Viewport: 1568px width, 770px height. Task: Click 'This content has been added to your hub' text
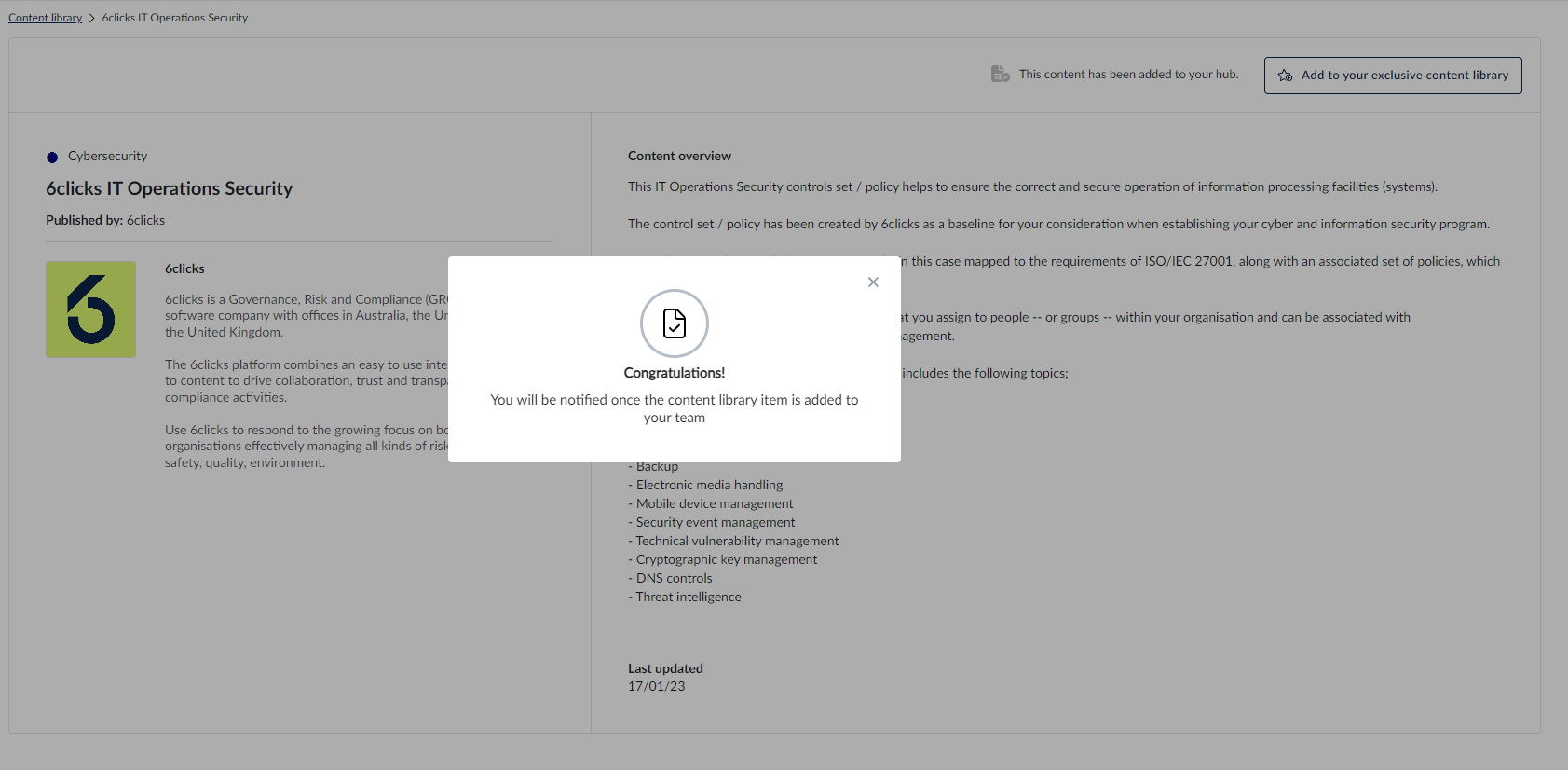1128,75
